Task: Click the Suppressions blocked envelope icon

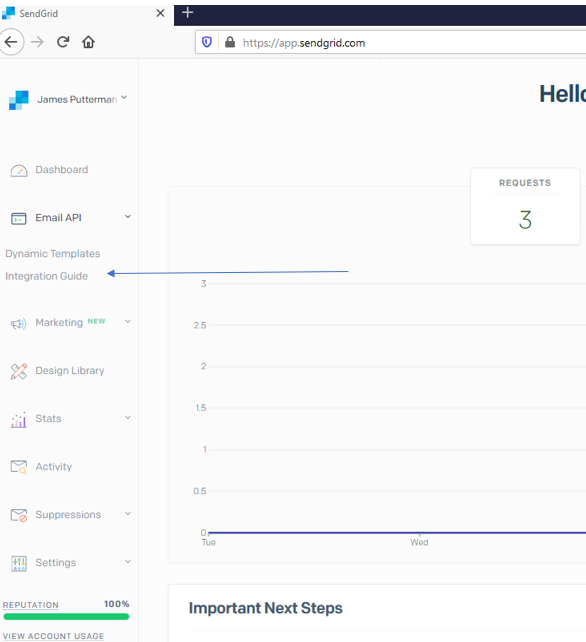Action: [19, 515]
